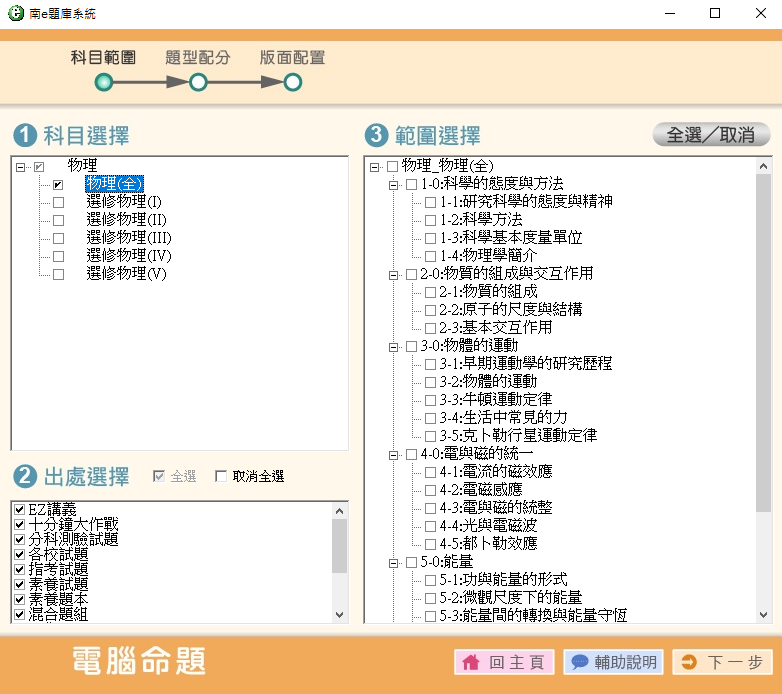Select the 3-4:生活中常見的力 label

[503, 417]
